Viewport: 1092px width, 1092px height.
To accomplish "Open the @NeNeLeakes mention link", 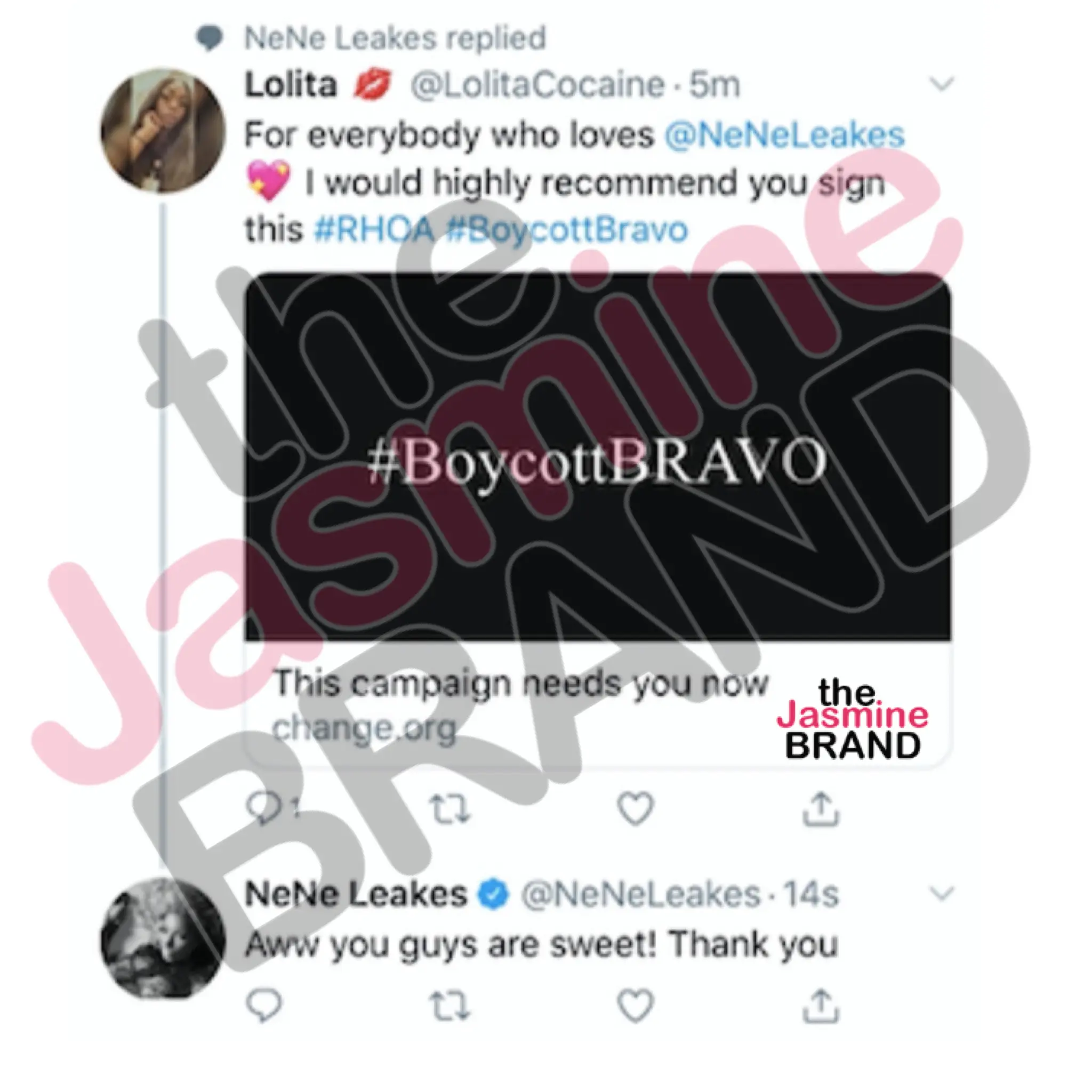I will coord(784,135).
